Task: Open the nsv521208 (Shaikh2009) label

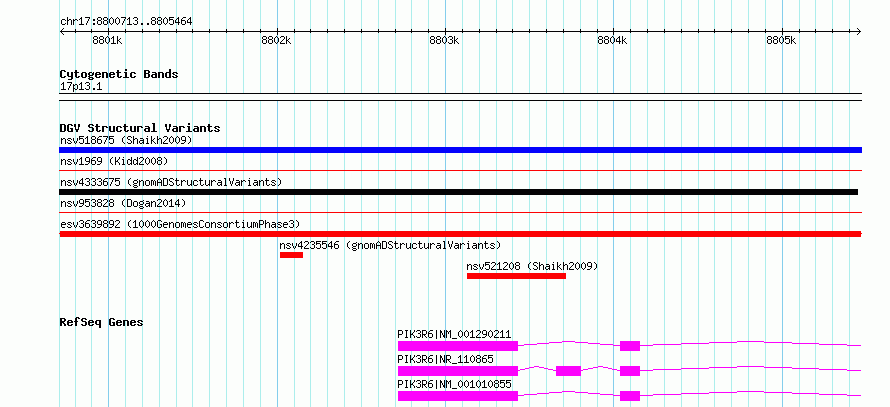Action: [x=532, y=266]
